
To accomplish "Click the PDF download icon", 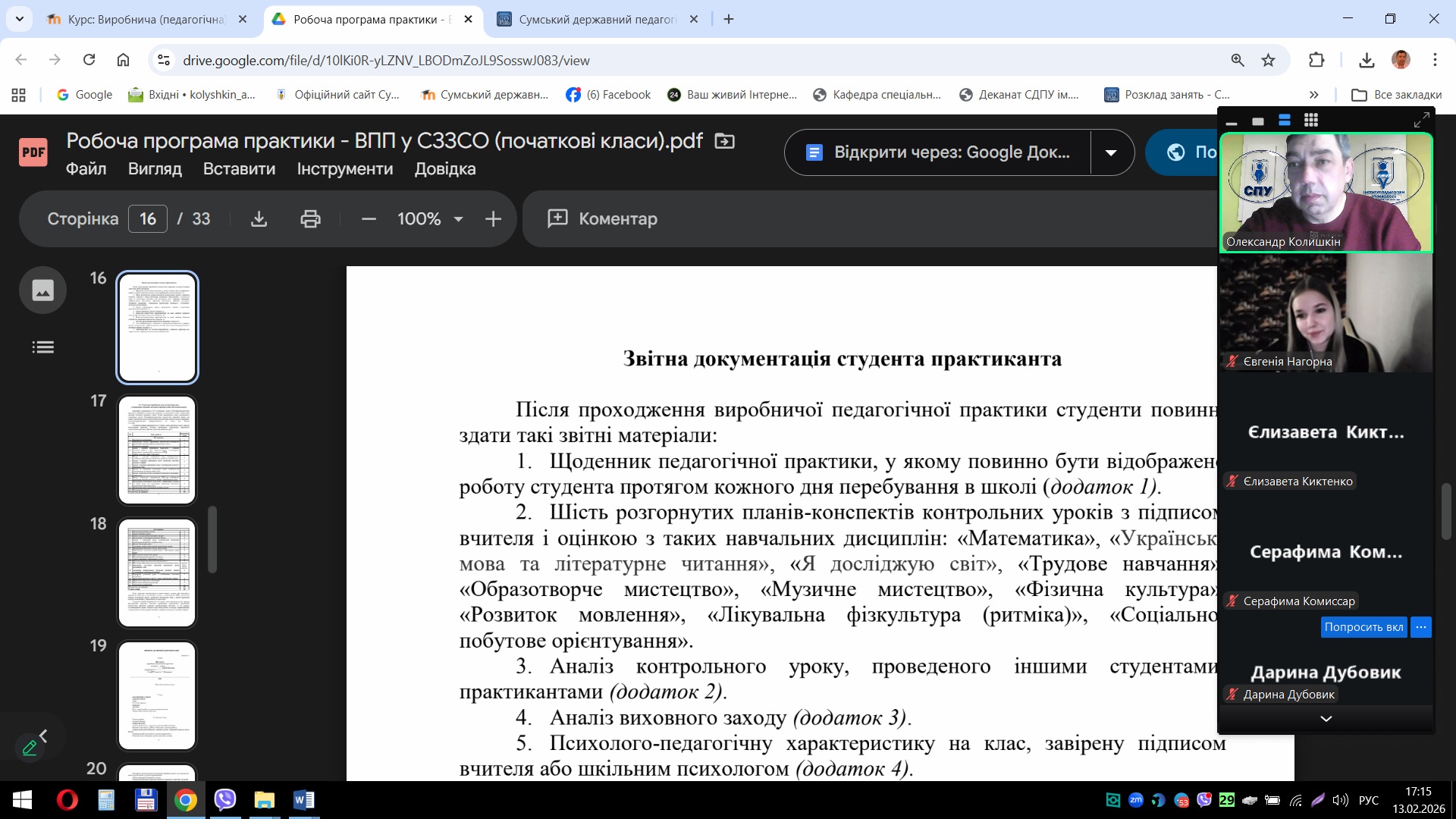I will (259, 219).
